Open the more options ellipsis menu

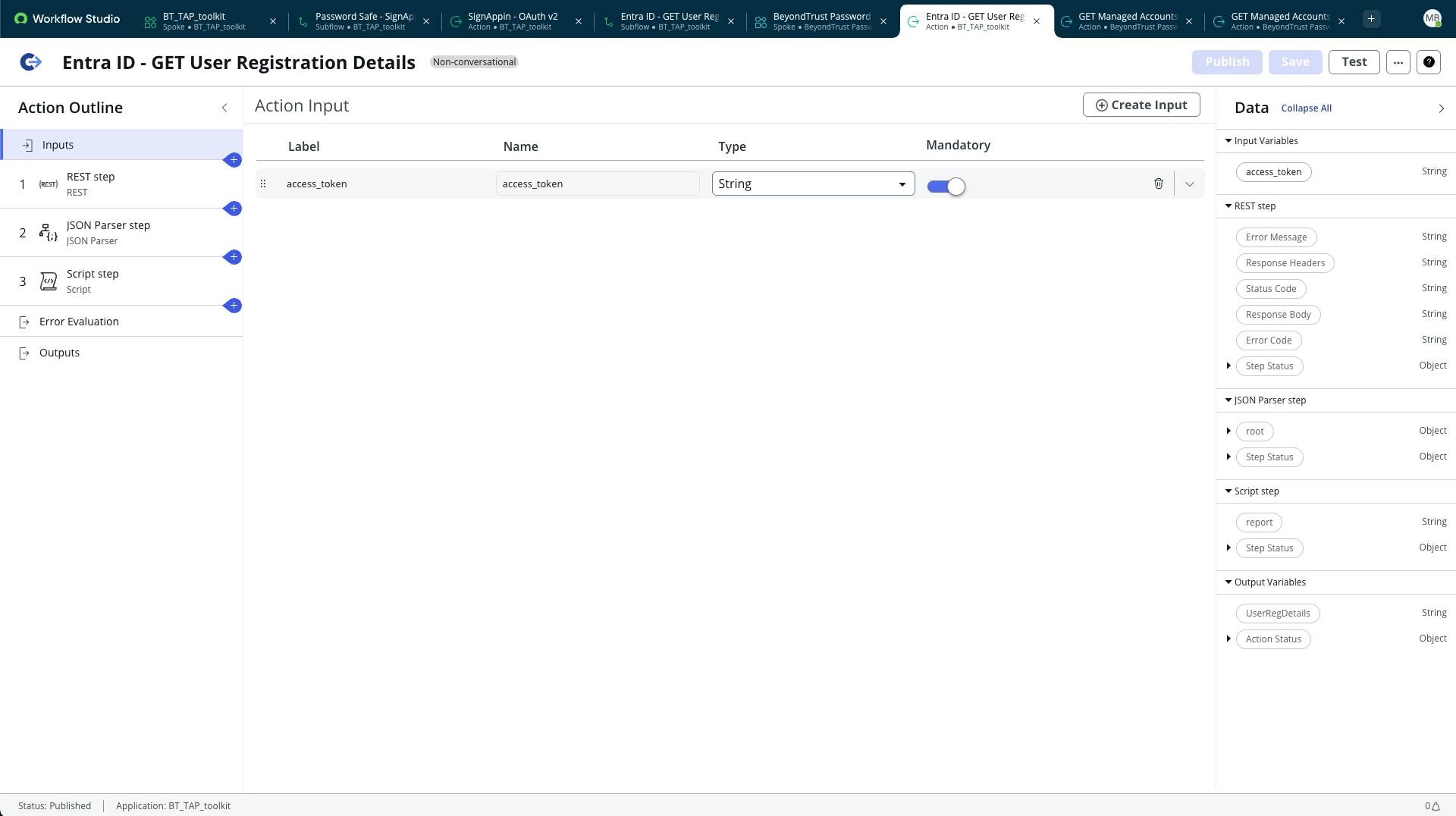pos(1398,62)
